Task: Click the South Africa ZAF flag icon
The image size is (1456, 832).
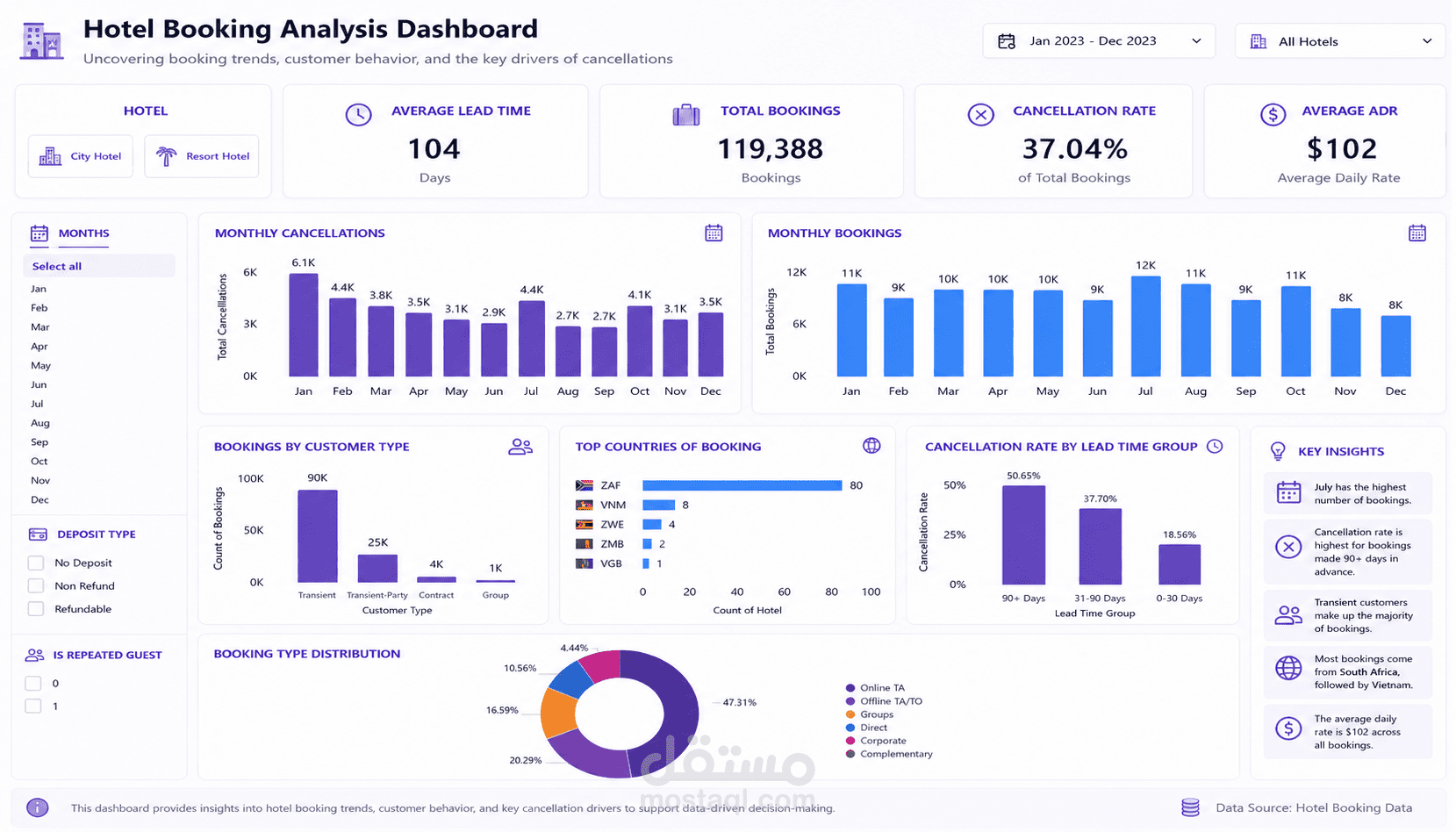Action: (x=585, y=485)
